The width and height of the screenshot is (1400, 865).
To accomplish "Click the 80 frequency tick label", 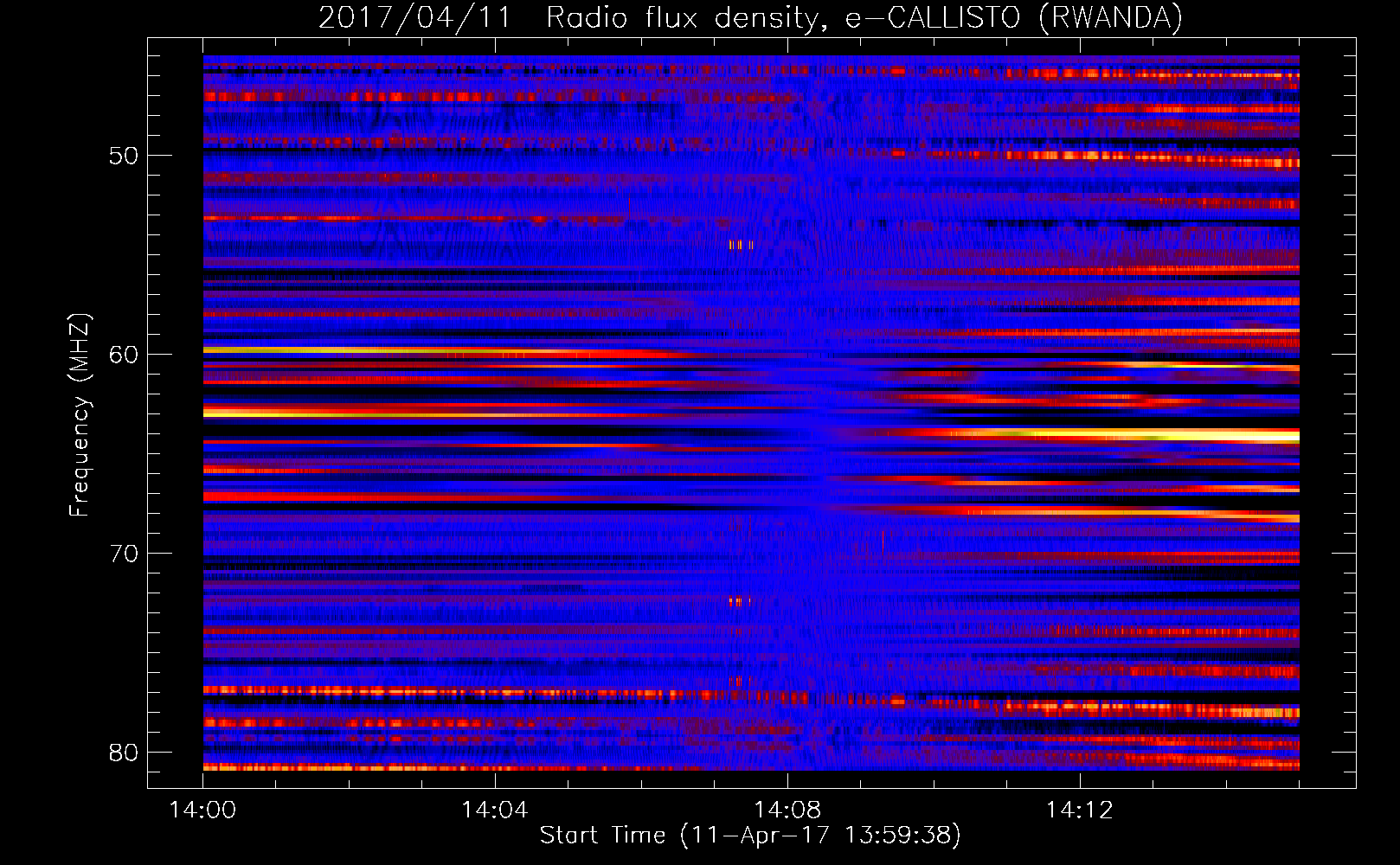I will click(x=124, y=753).
